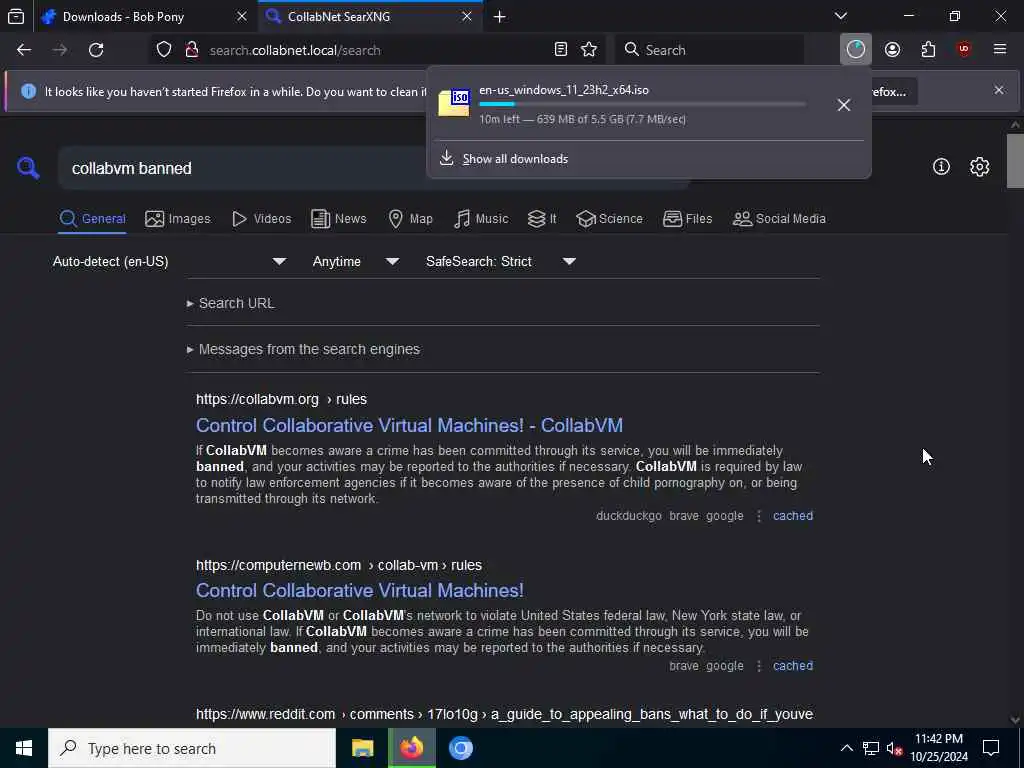Open the extensions puzzle icon
This screenshot has height=768, width=1024.
(x=928, y=50)
